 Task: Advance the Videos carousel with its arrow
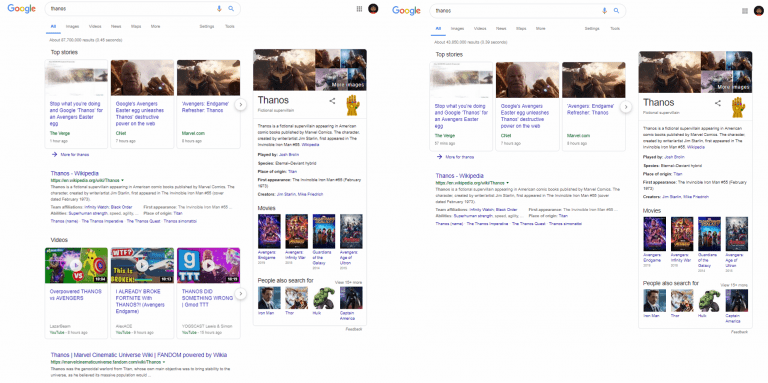tap(240, 293)
